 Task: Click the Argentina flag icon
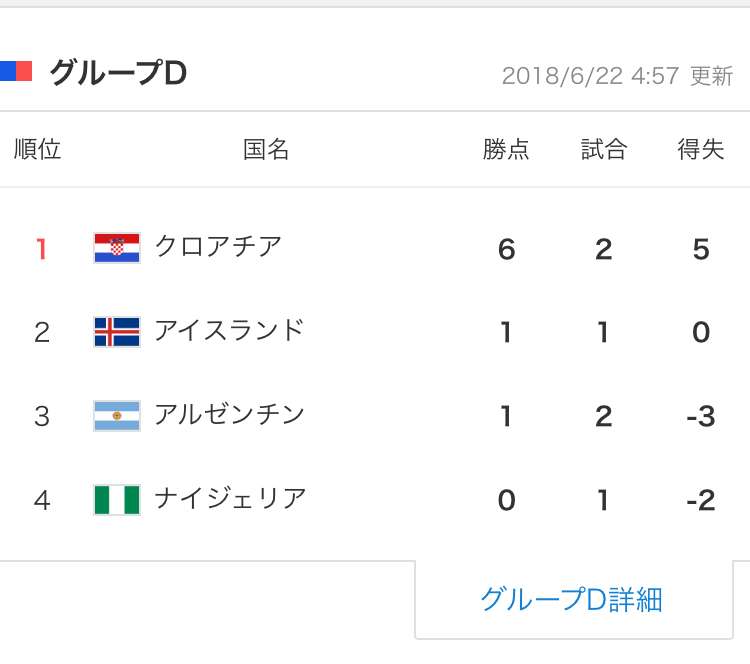click(x=117, y=416)
